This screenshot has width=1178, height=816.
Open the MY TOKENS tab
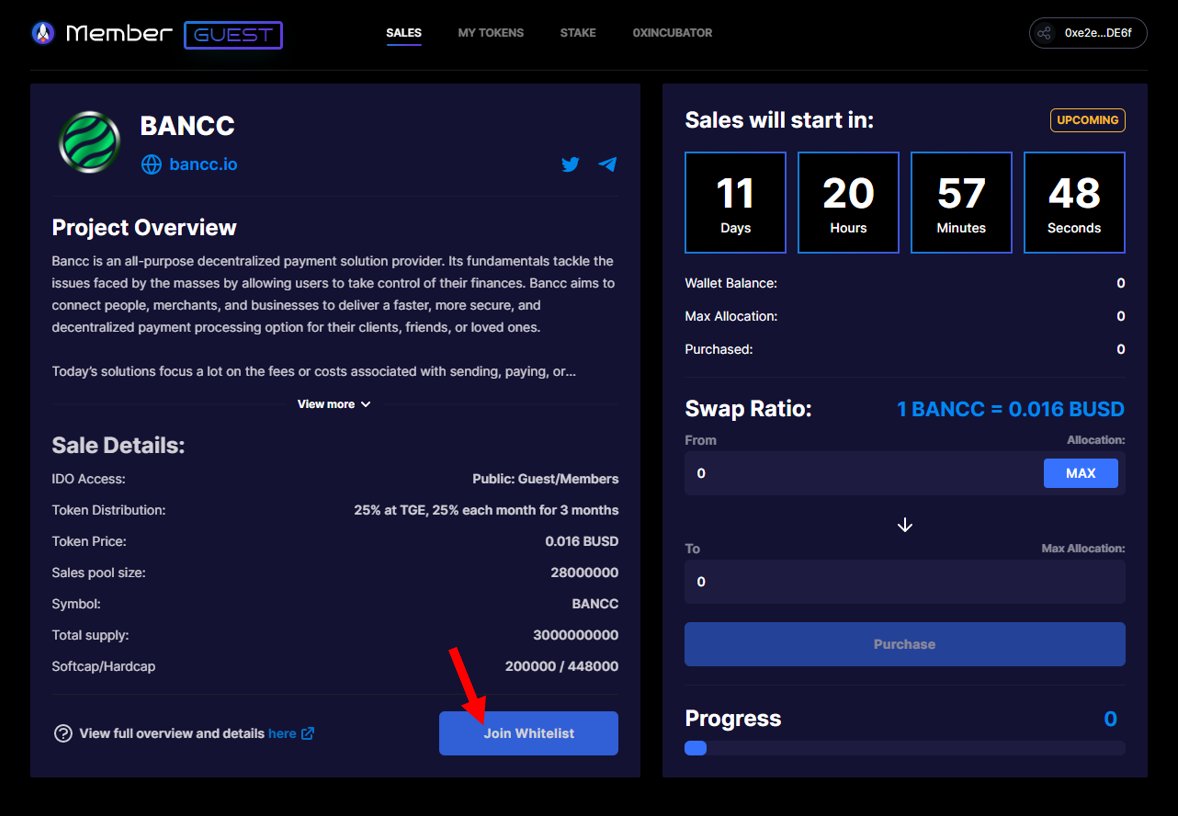tap(491, 33)
